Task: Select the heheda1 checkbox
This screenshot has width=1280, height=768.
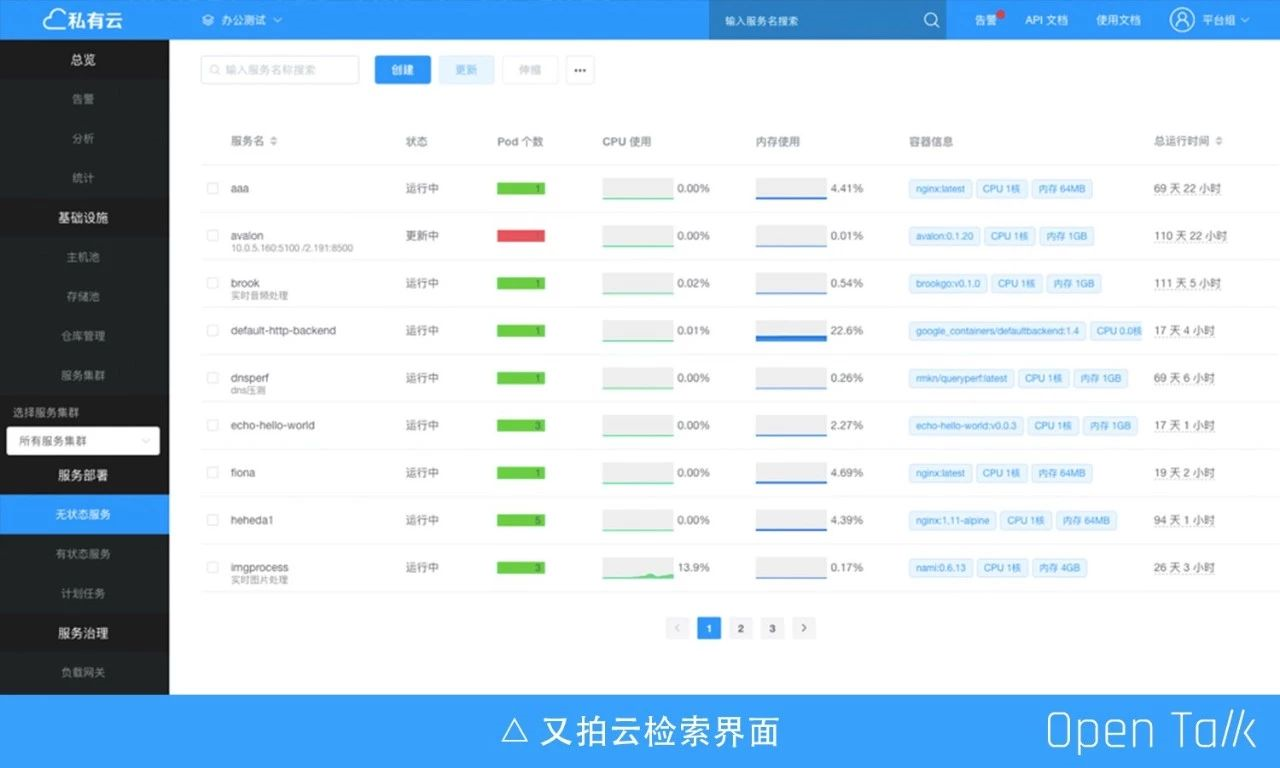Action: tap(212, 520)
